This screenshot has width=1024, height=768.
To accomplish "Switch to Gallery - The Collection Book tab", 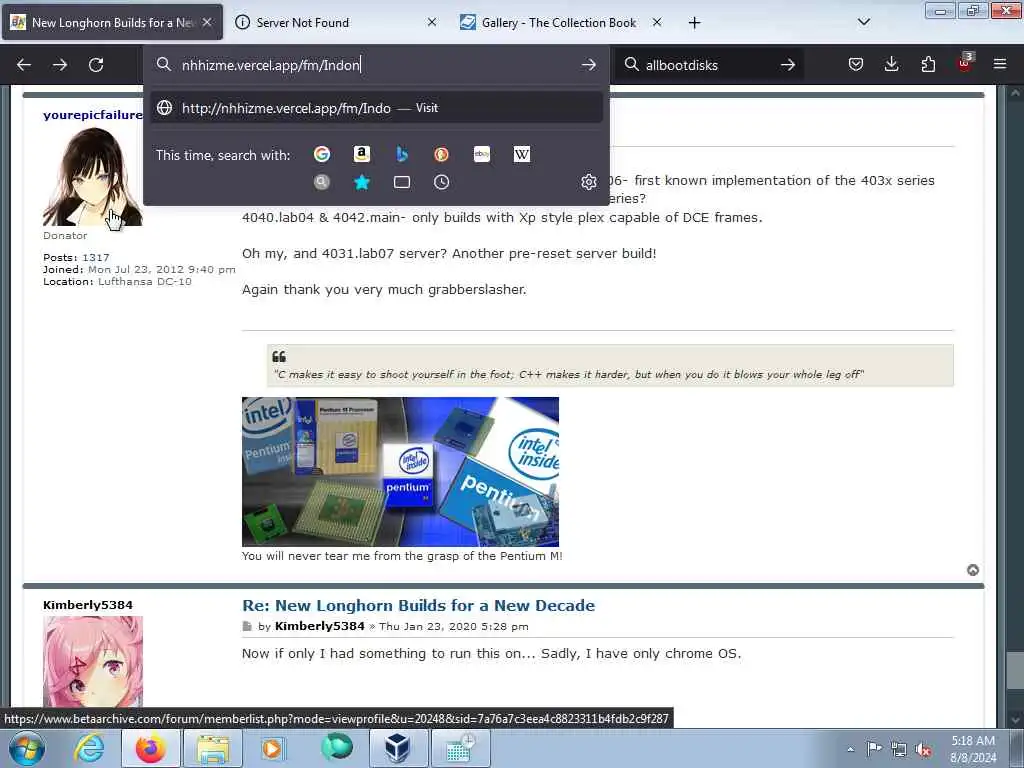I will point(560,23).
